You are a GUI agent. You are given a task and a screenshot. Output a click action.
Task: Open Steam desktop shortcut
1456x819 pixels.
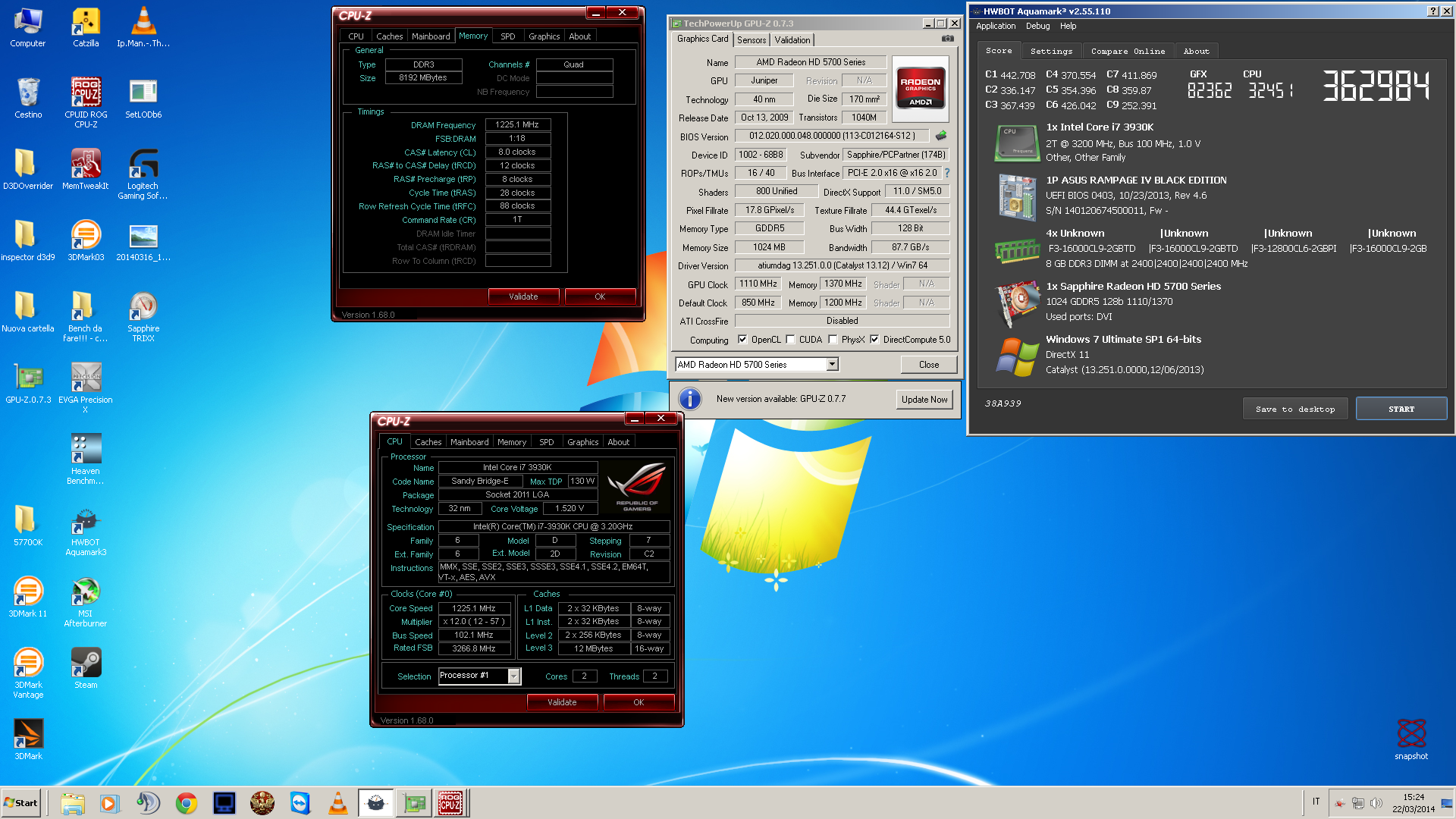[86, 669]
